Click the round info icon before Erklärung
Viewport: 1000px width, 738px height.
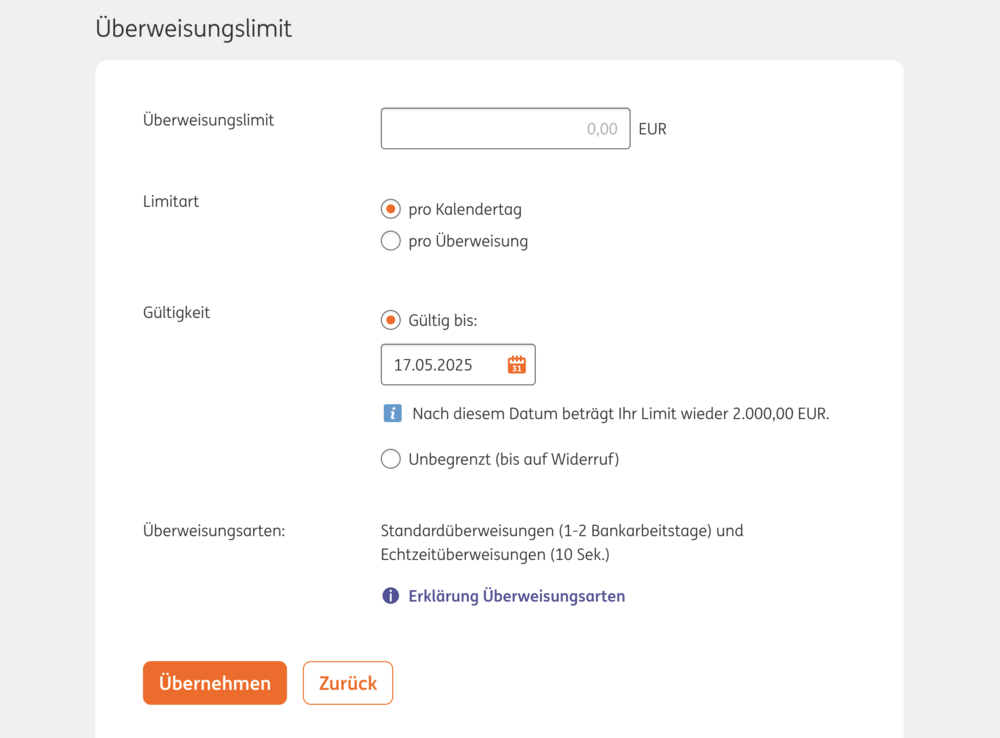391,596
